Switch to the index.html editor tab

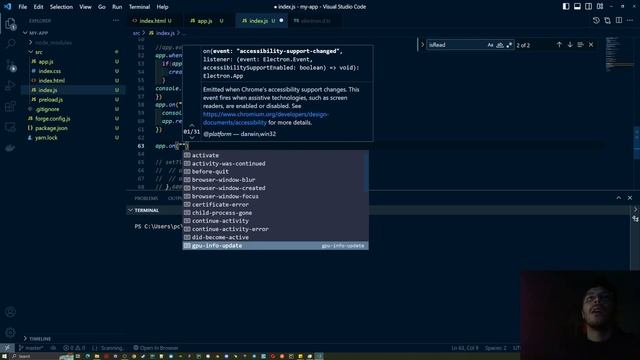(153, 20)
